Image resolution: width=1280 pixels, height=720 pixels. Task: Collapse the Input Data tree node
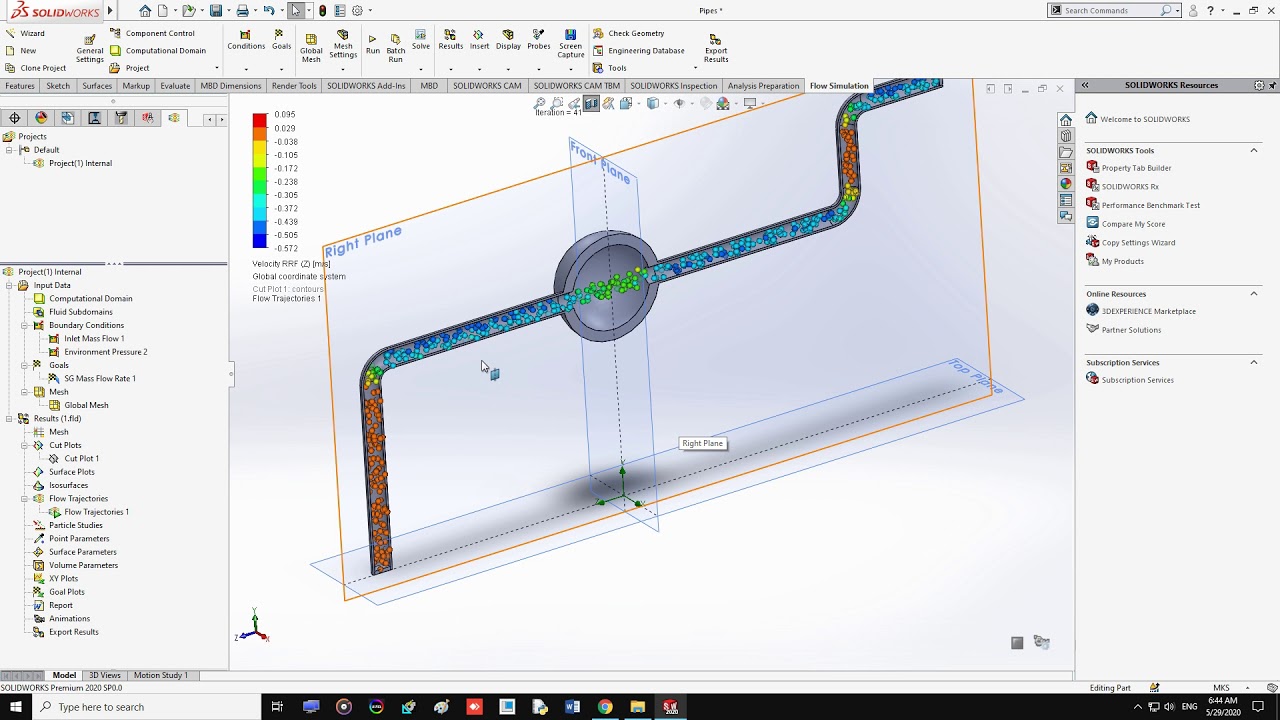click(x=9, y=285)
